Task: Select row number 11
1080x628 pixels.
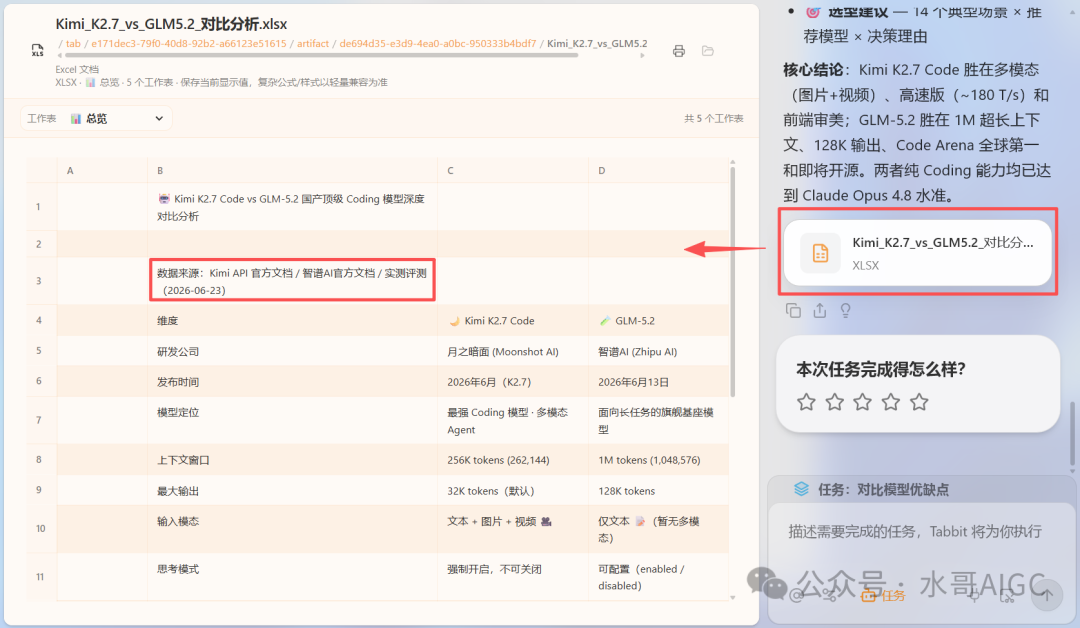Action: click(39, 577)
